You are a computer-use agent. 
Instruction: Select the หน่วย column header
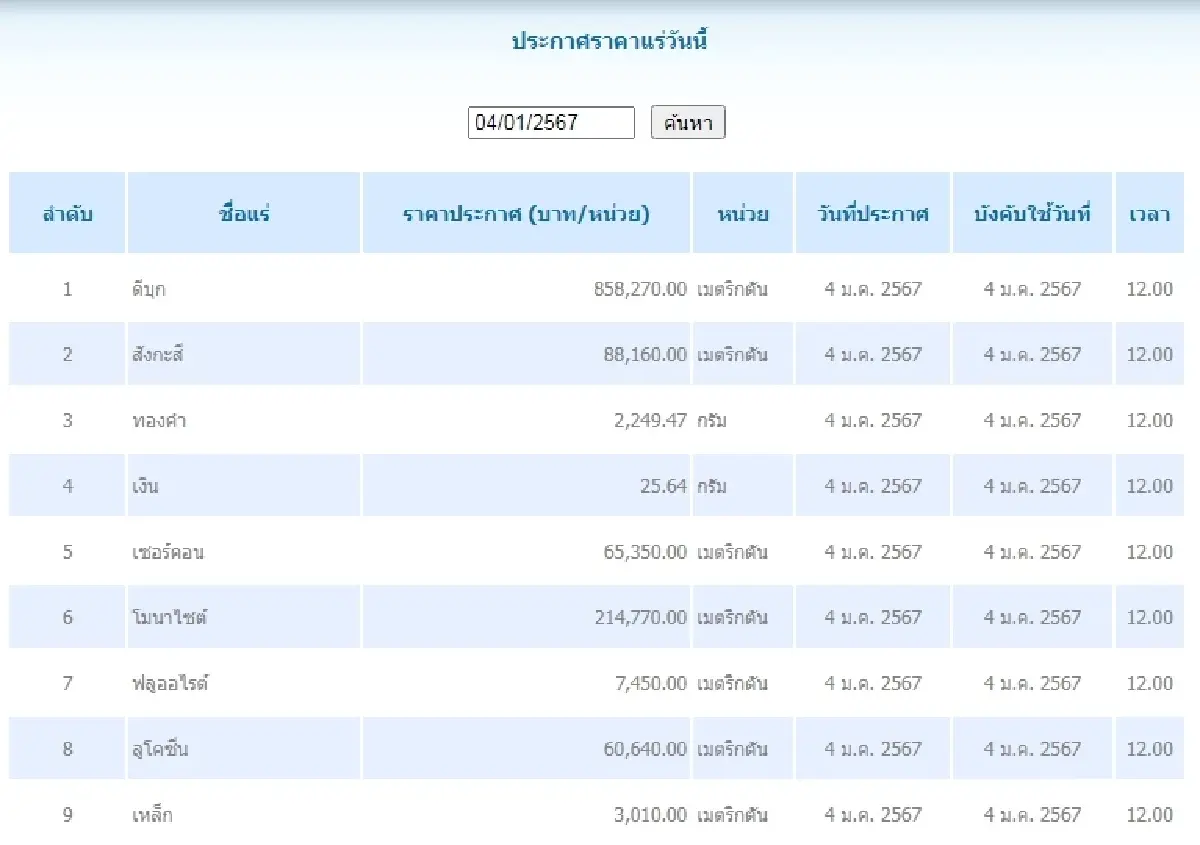click(x=743, y=213)
